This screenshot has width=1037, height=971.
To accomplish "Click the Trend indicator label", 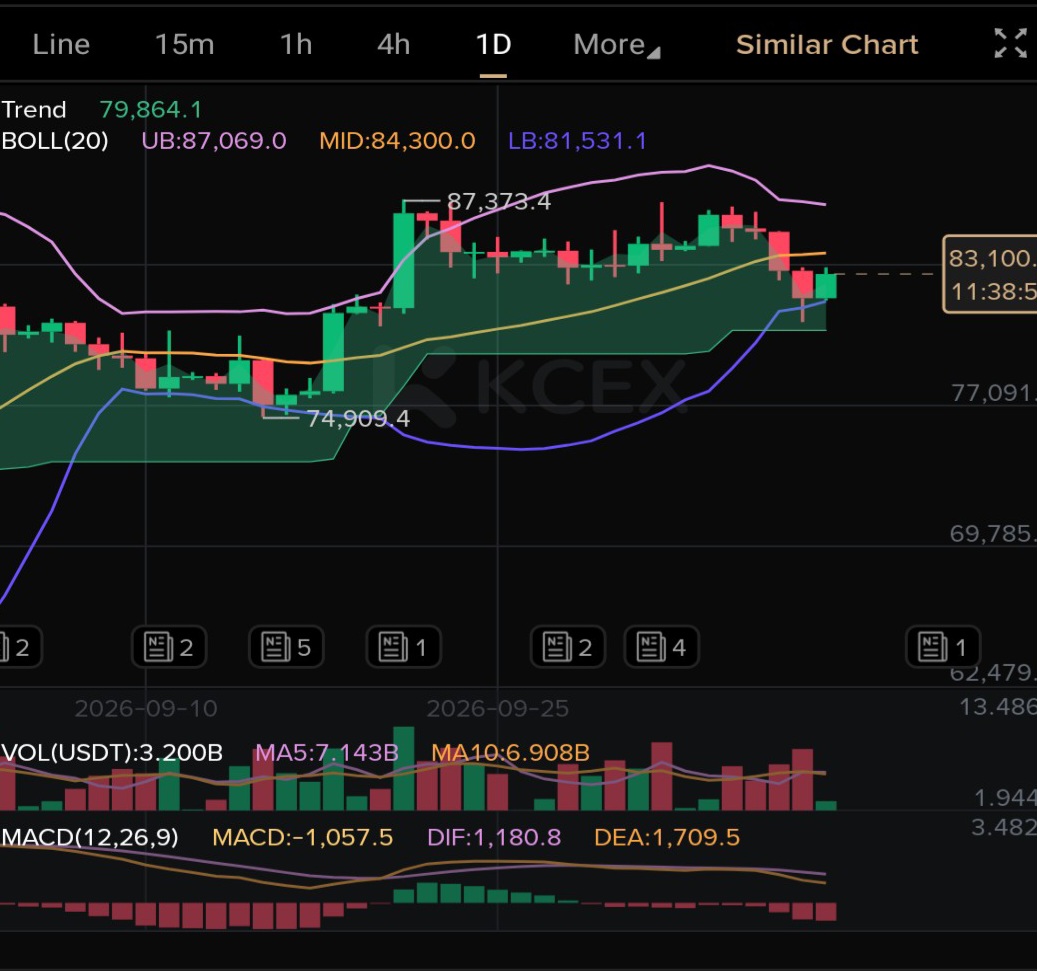I will tap(34, 109).
